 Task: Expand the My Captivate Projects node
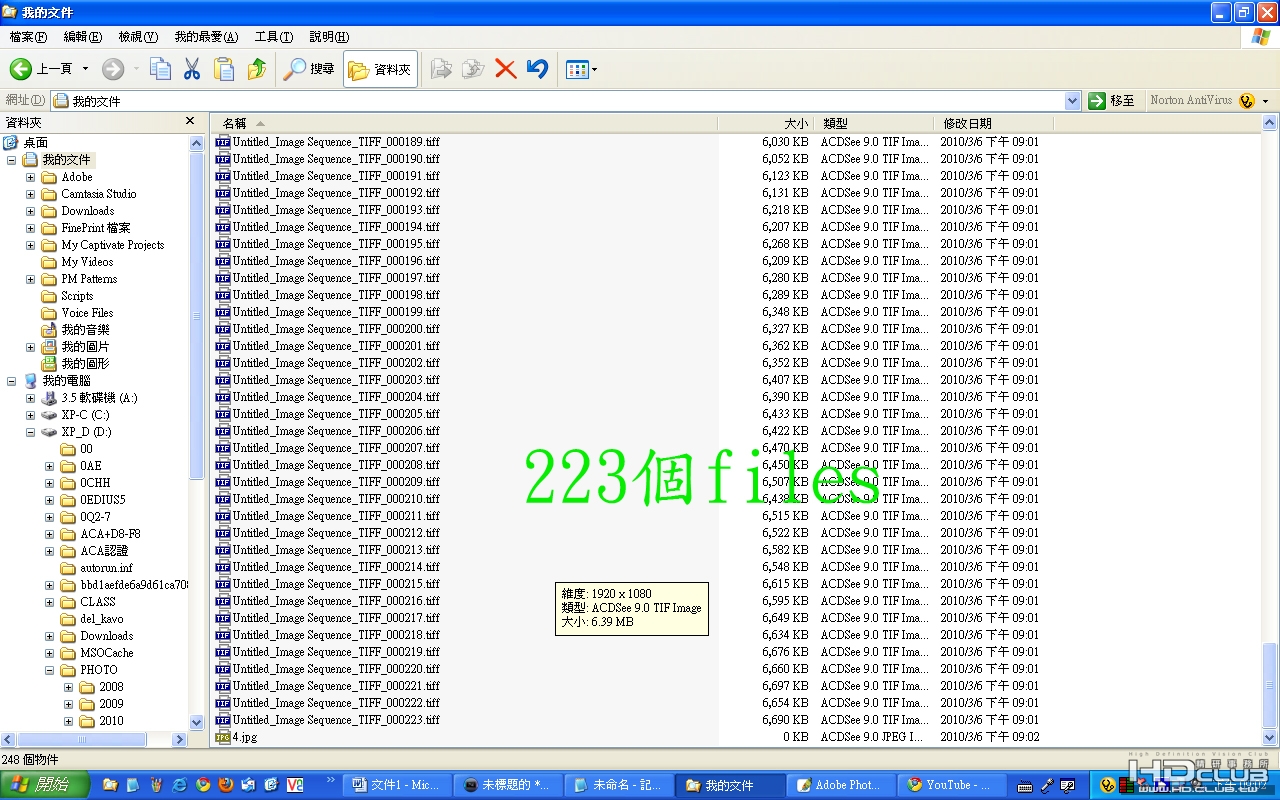(30, 245)
